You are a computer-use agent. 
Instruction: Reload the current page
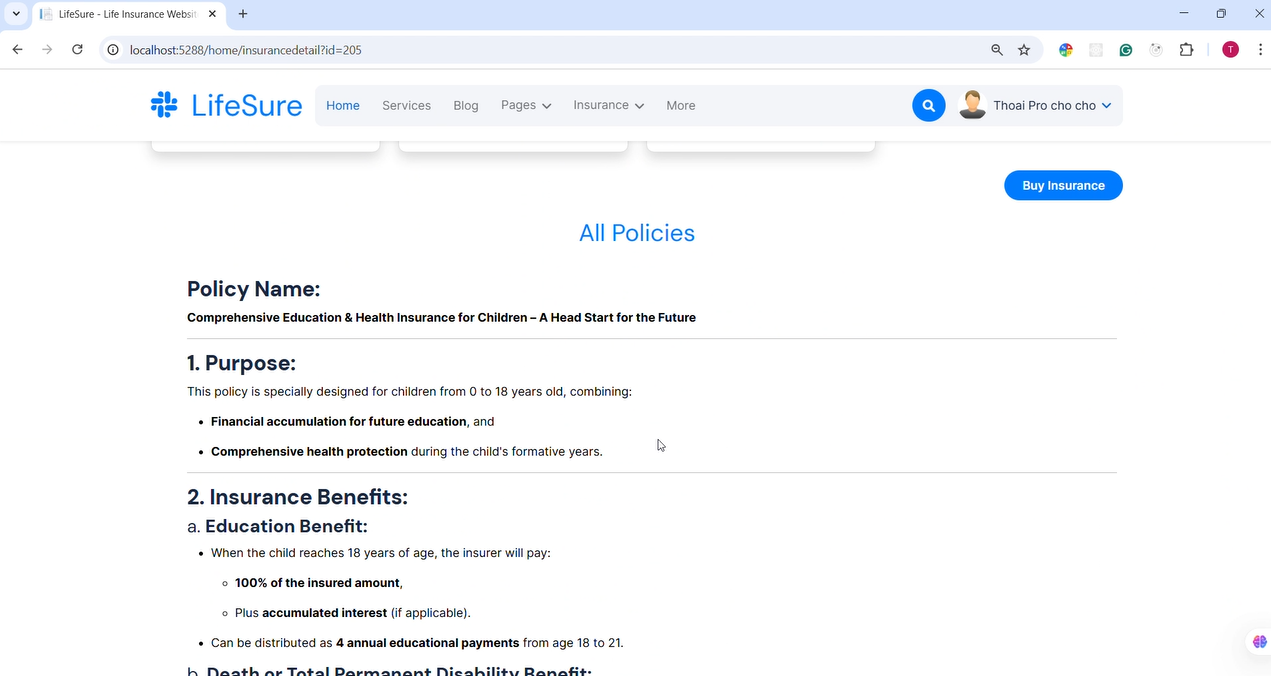pyautogui.click(x=77, y=50)
